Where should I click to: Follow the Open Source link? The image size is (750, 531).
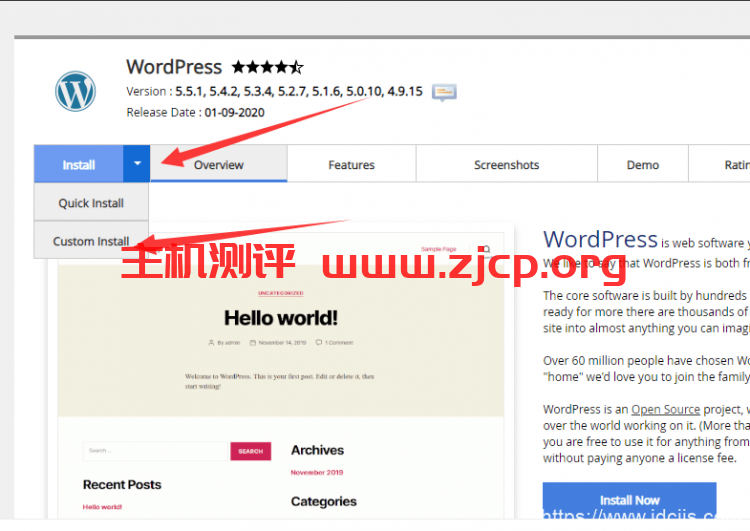tap(665, 409)
